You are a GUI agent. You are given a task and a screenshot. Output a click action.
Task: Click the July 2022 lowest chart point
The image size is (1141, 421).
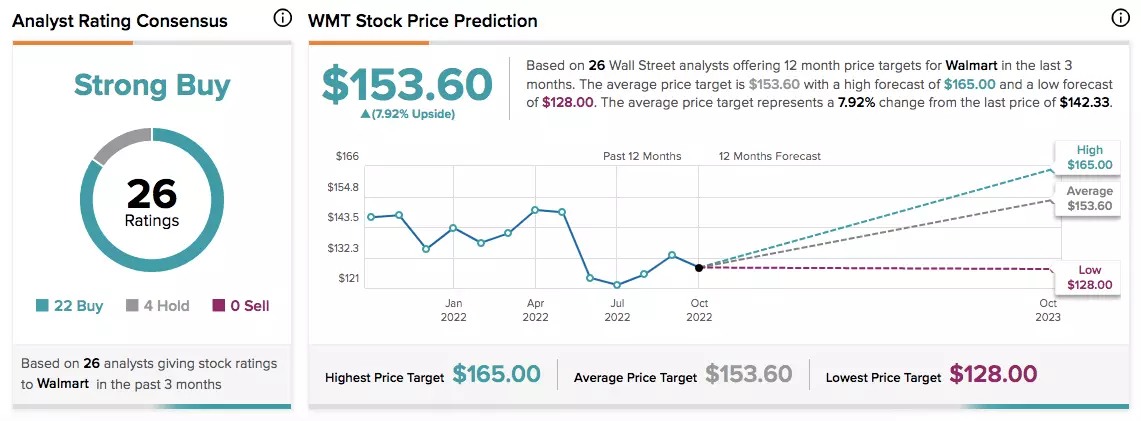(617, 285)
